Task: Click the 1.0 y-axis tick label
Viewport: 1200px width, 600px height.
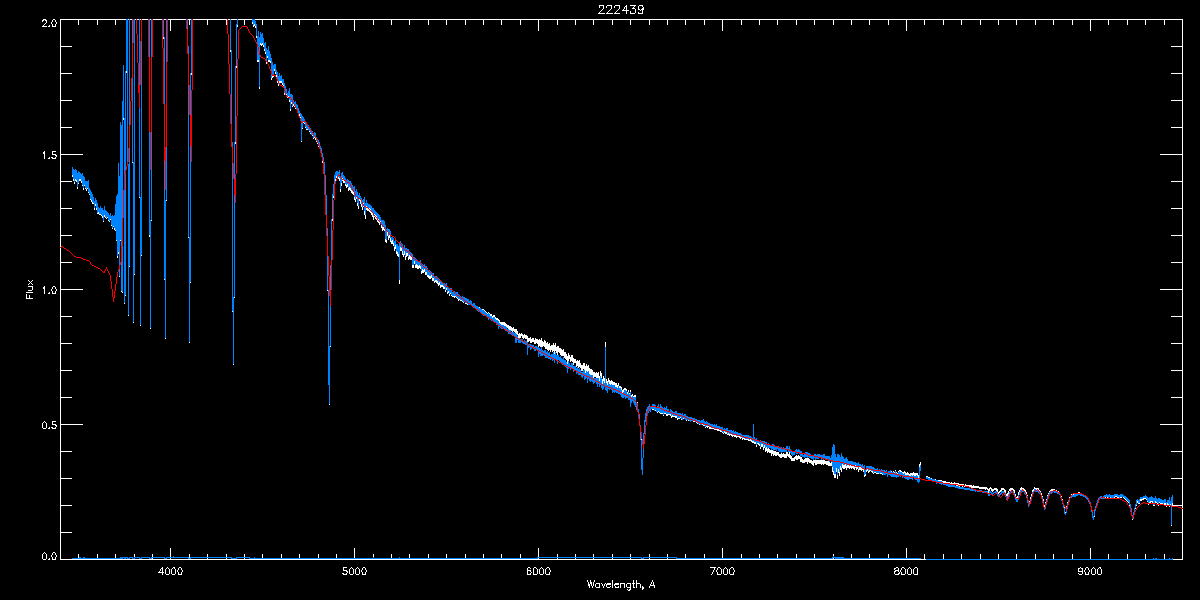Action: (47, 290)
